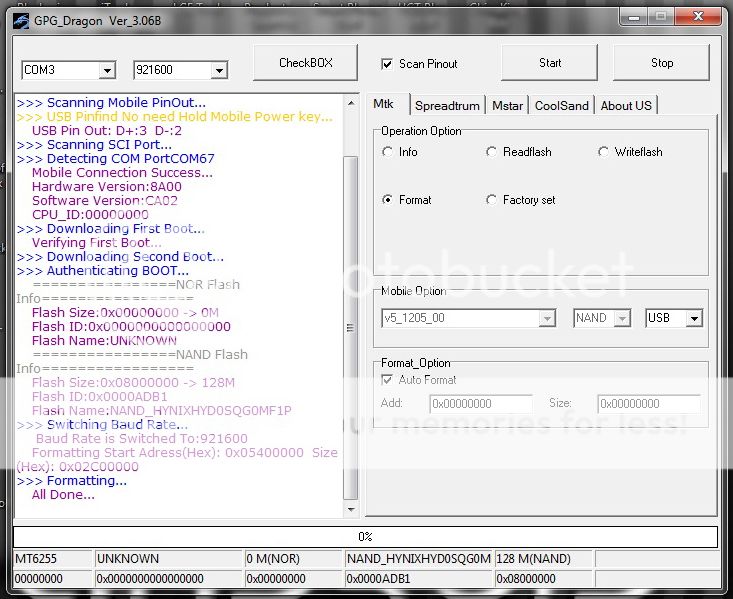
Task: Pick the Factory set option
Action: tap(491, 200)
